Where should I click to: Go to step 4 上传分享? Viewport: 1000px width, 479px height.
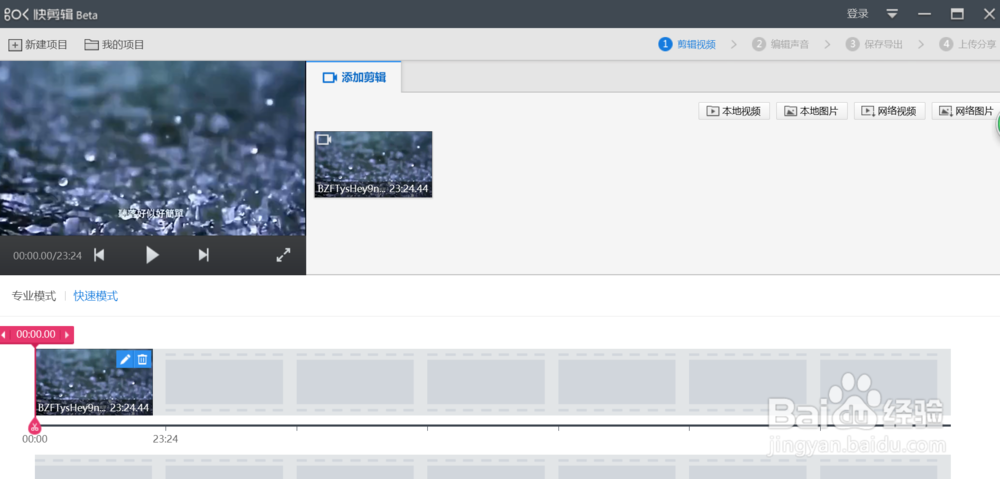[967, 44]
